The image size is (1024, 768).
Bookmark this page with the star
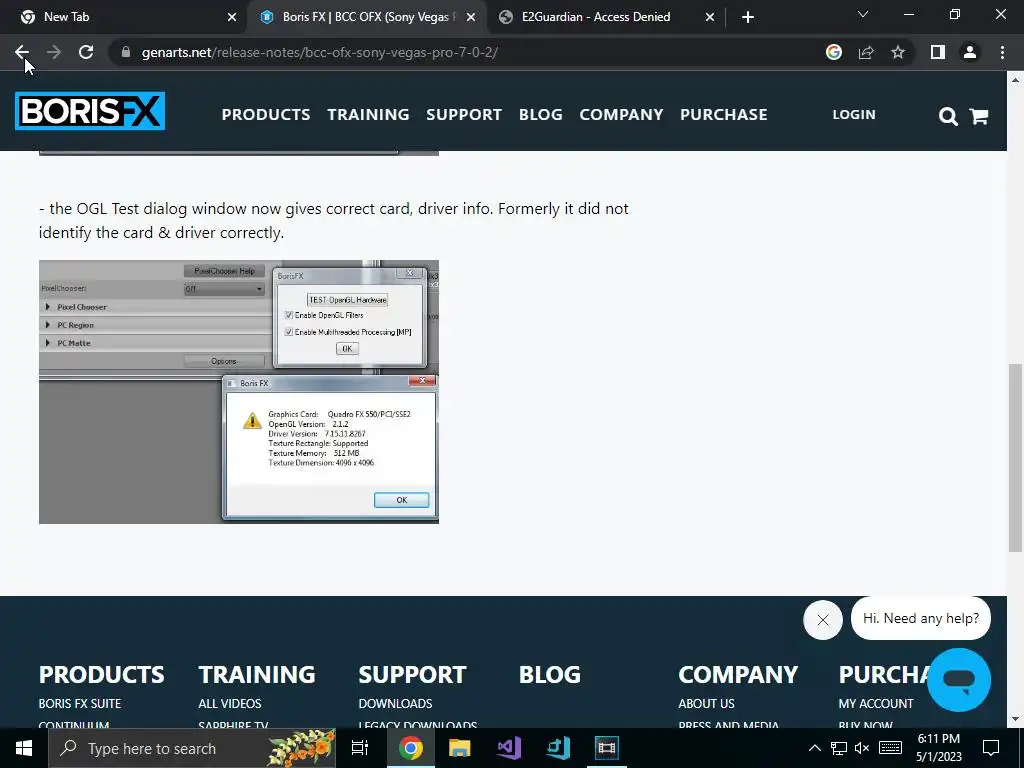click(x=898, y=52)
